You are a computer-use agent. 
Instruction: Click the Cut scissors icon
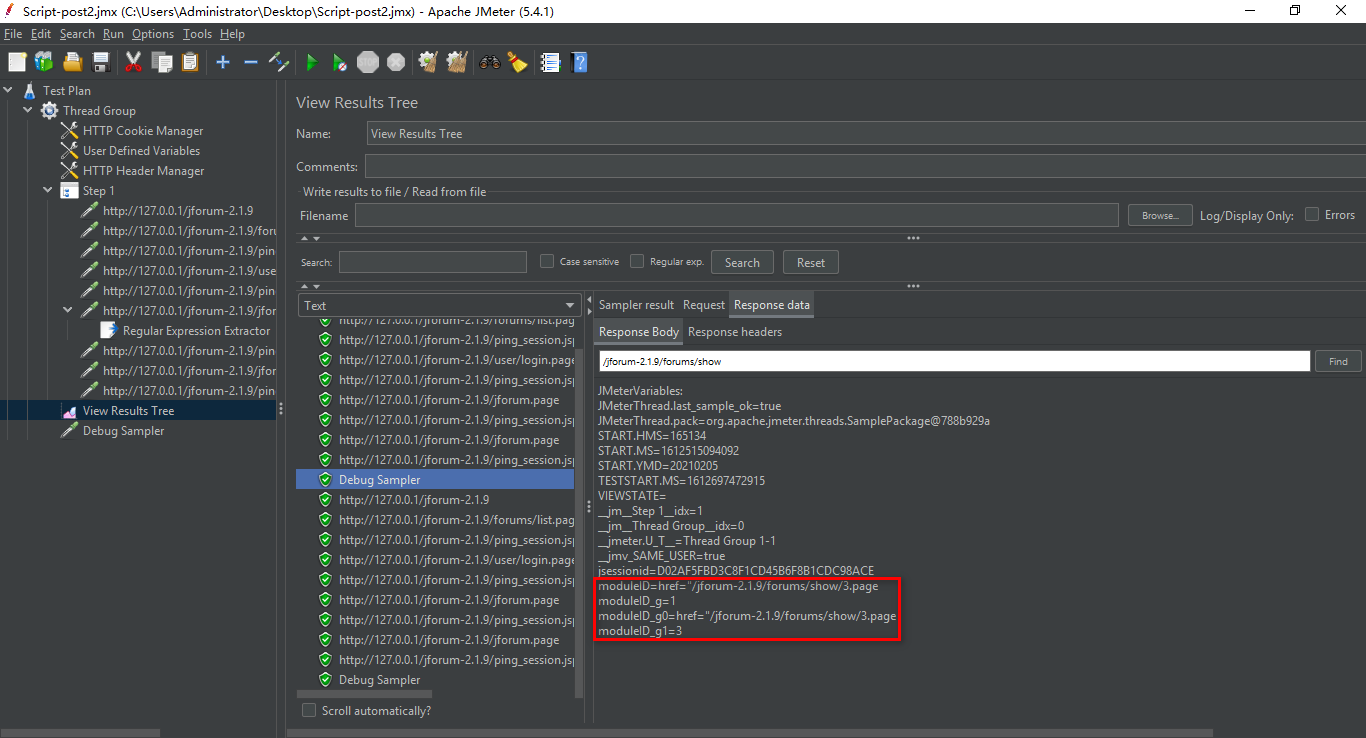coord(133,62)
